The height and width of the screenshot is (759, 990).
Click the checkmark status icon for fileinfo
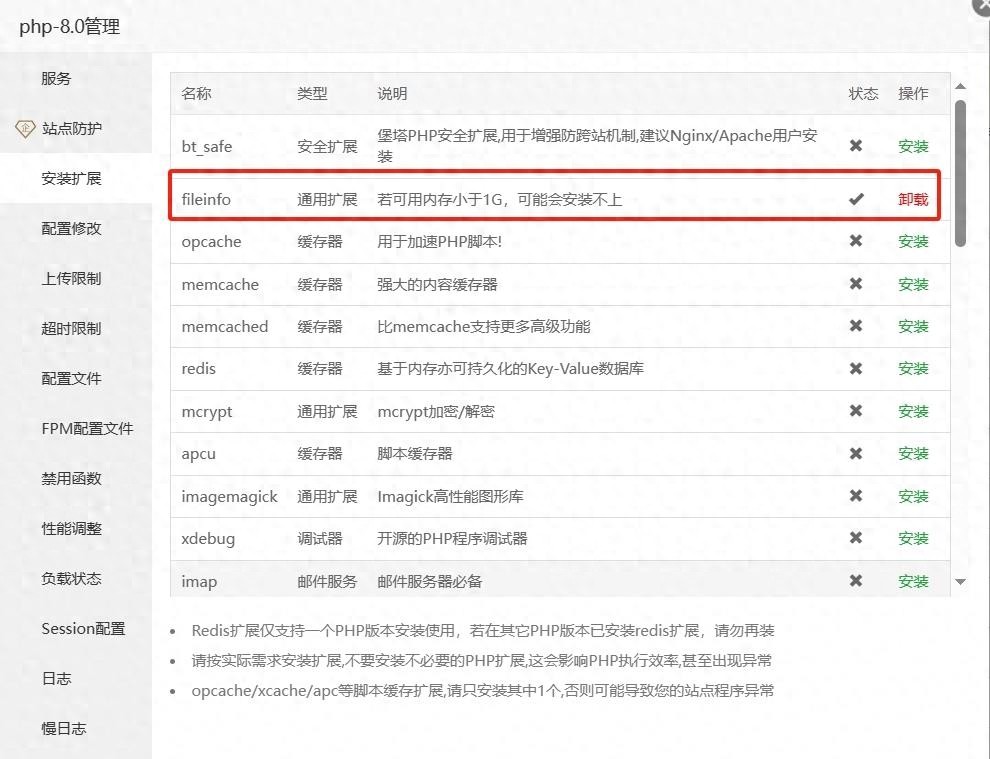pos(857,198)
